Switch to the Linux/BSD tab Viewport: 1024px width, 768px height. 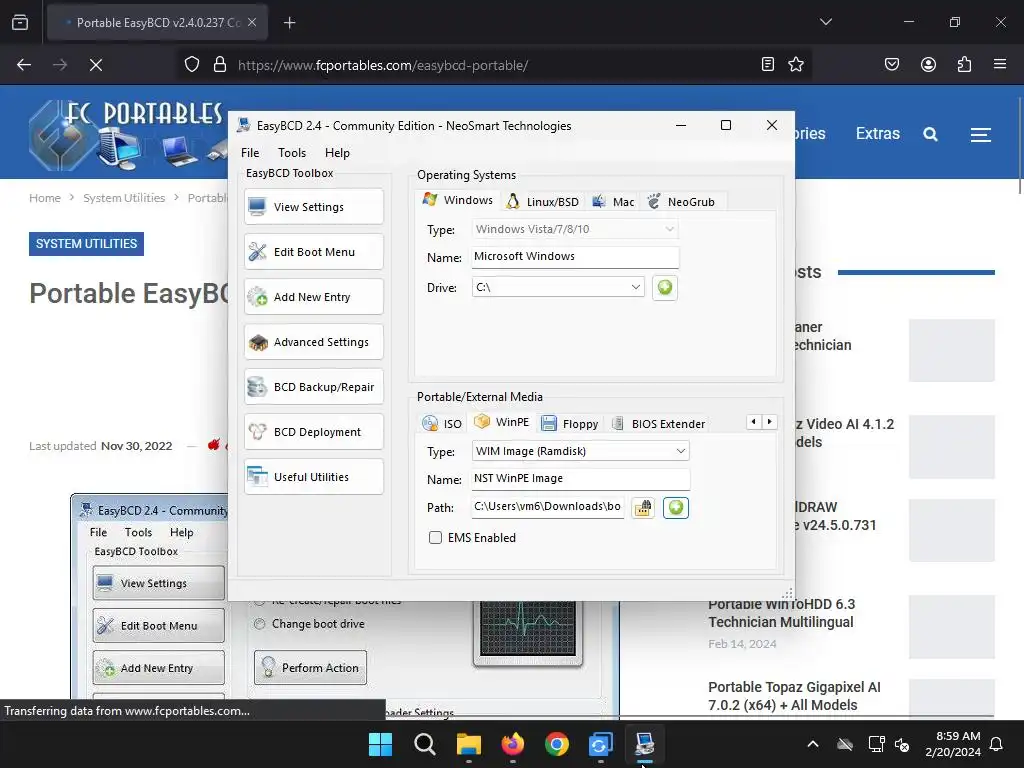[543, 202]
